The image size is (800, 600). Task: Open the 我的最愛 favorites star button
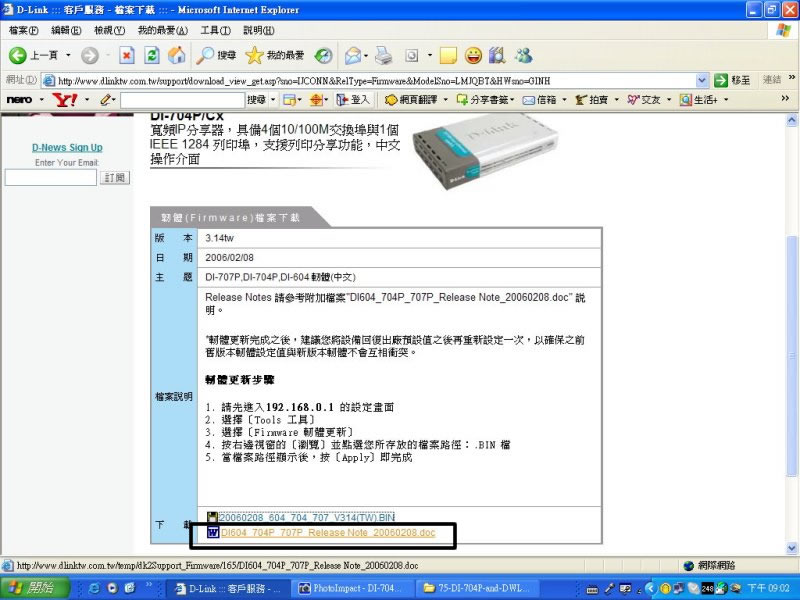click(274, 55)
